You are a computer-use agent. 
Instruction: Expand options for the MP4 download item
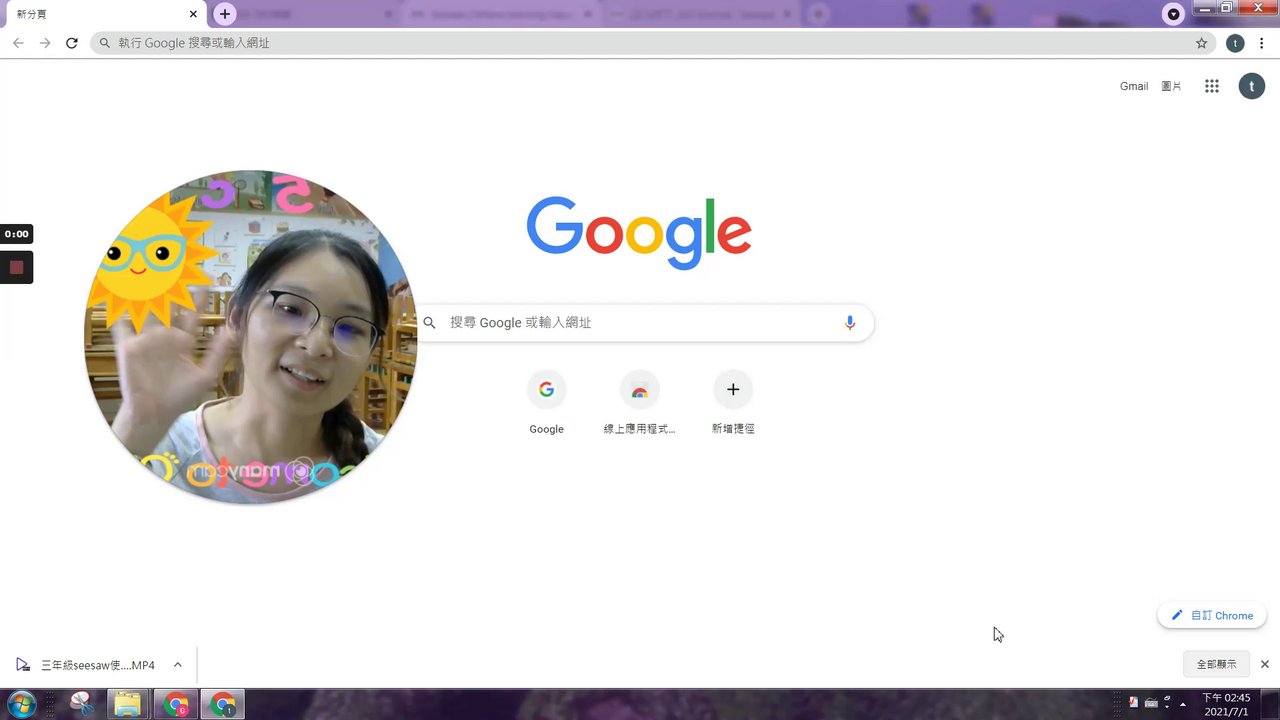click(x=177, y=665)
